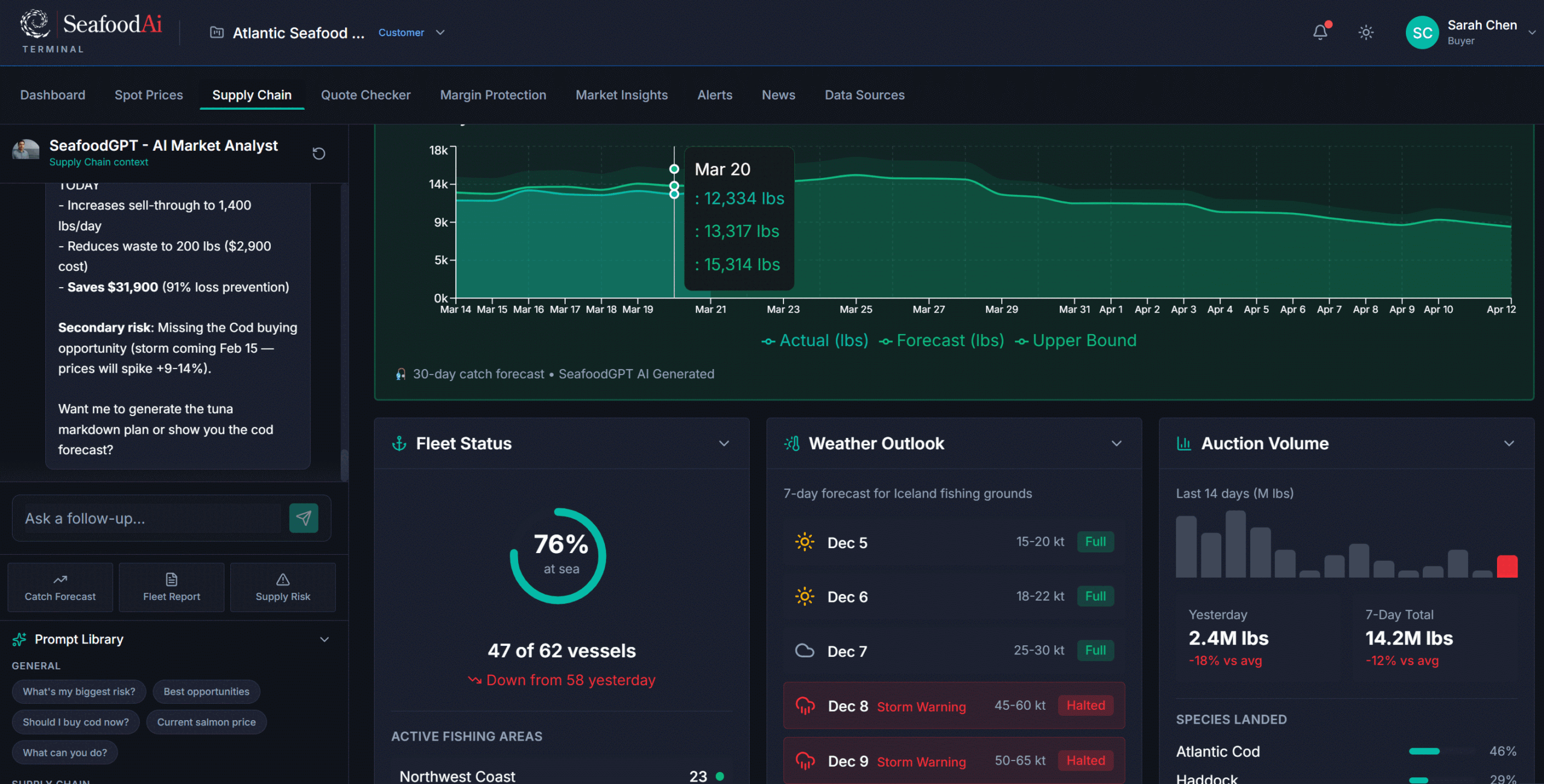The height and width of the screenshot is (784, 1544).
Task: Collapse the Weather Outlook panel
Action: click(1116, 444)
